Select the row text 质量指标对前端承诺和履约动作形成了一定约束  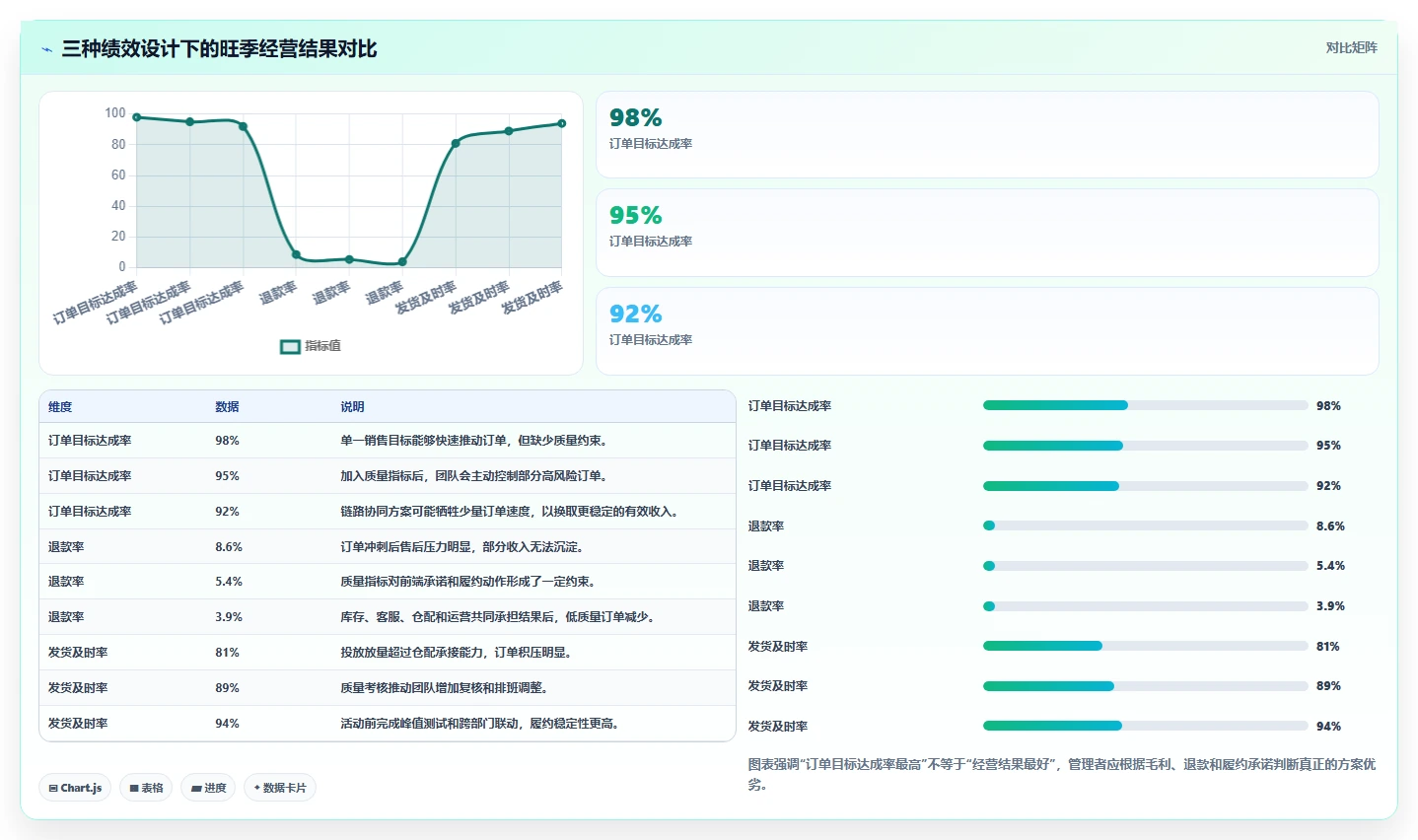464,582
